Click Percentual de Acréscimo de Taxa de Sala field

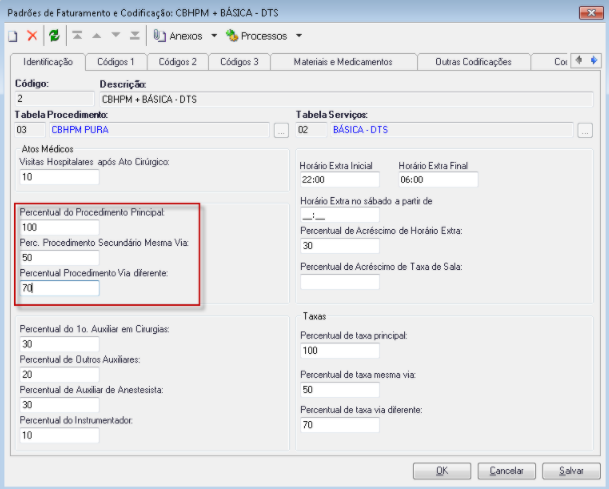(x=340, y=282)
